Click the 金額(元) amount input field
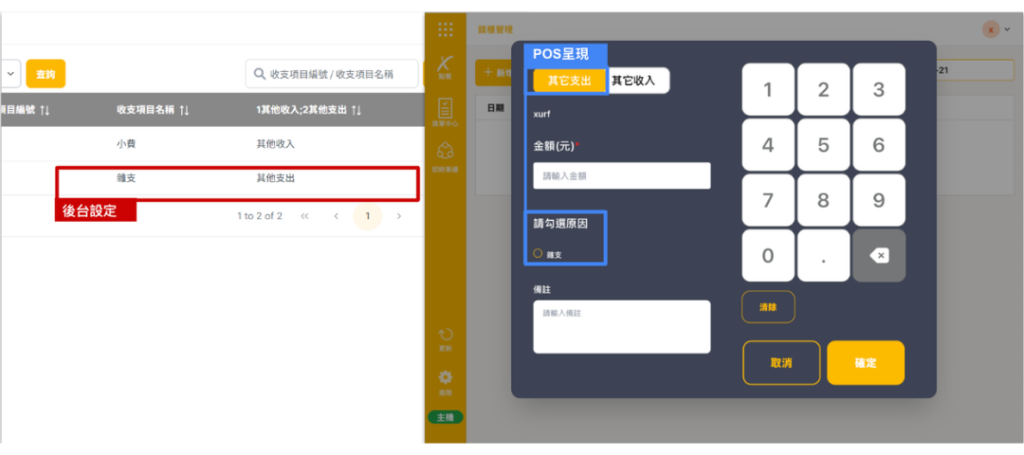 pyautogui.click(x=622, y=176)
